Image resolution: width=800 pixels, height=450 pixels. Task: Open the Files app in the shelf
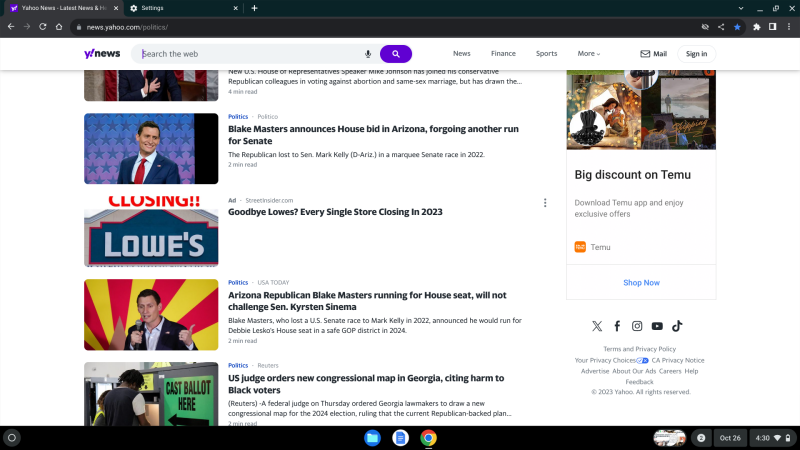tap(372, 438)
